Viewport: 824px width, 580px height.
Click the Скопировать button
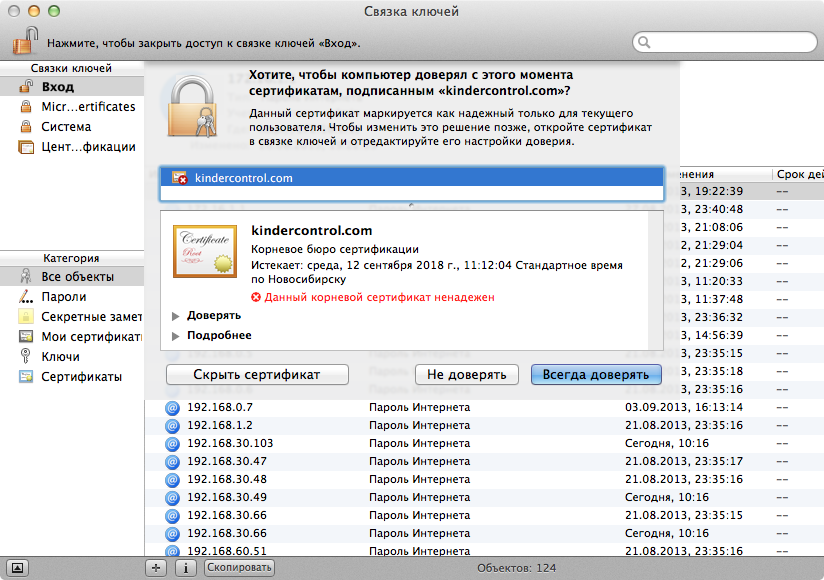(239, 567)
